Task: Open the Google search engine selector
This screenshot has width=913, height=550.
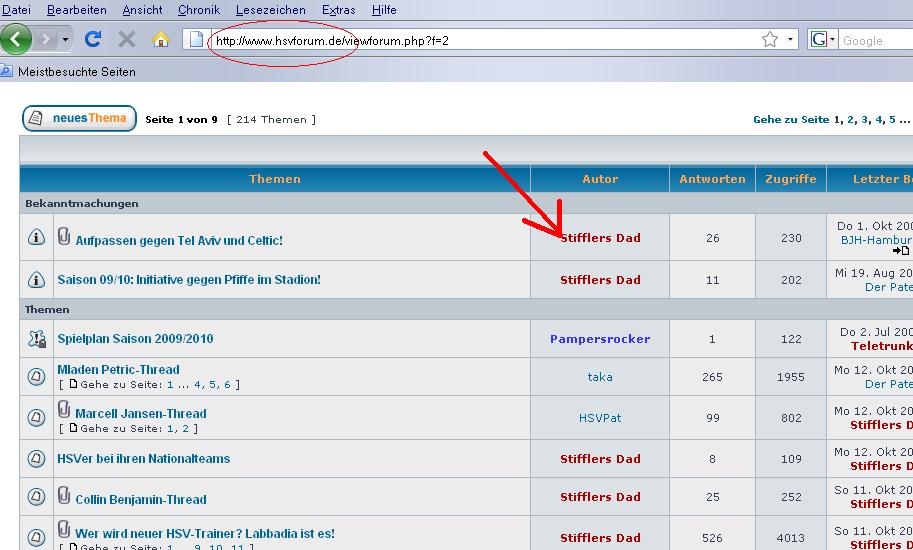Action: (x=822, y=40)
